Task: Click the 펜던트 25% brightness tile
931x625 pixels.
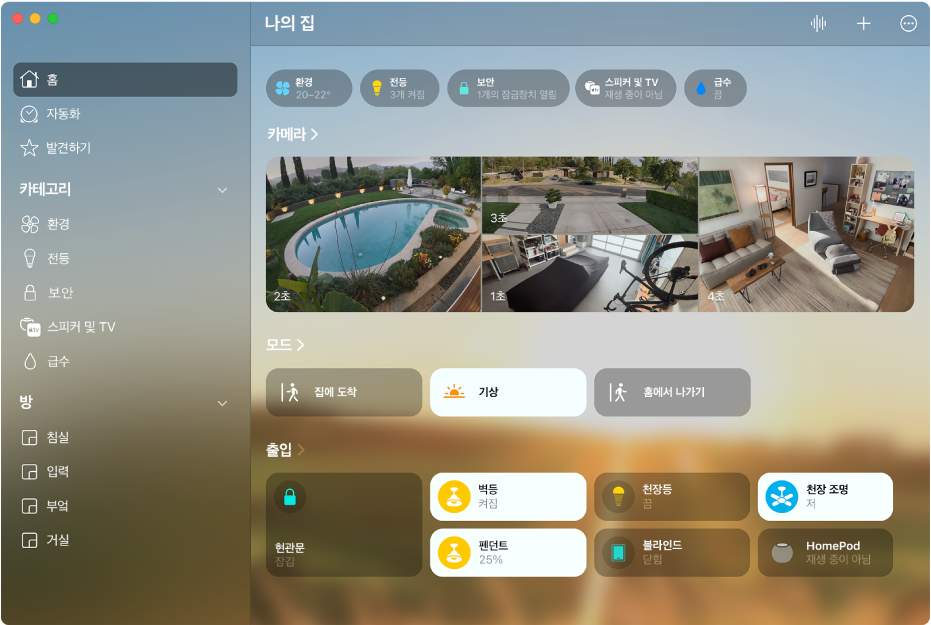Action: pyautogui.click(x=508, y=553)
